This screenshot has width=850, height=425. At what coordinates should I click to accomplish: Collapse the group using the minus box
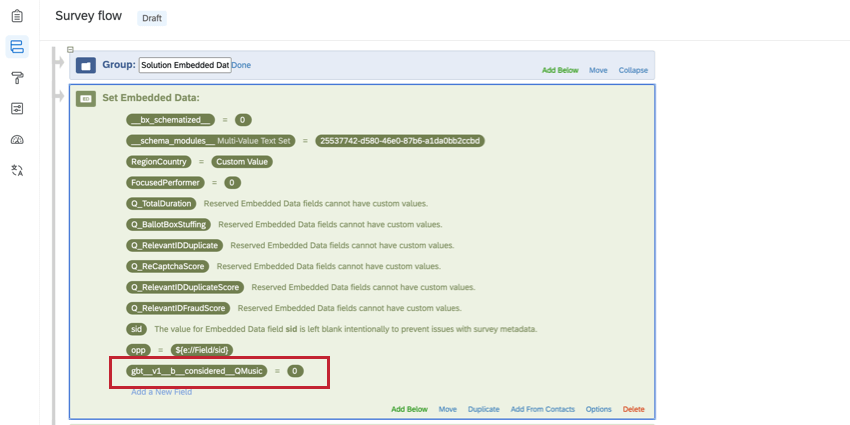(x=70, y=49)
